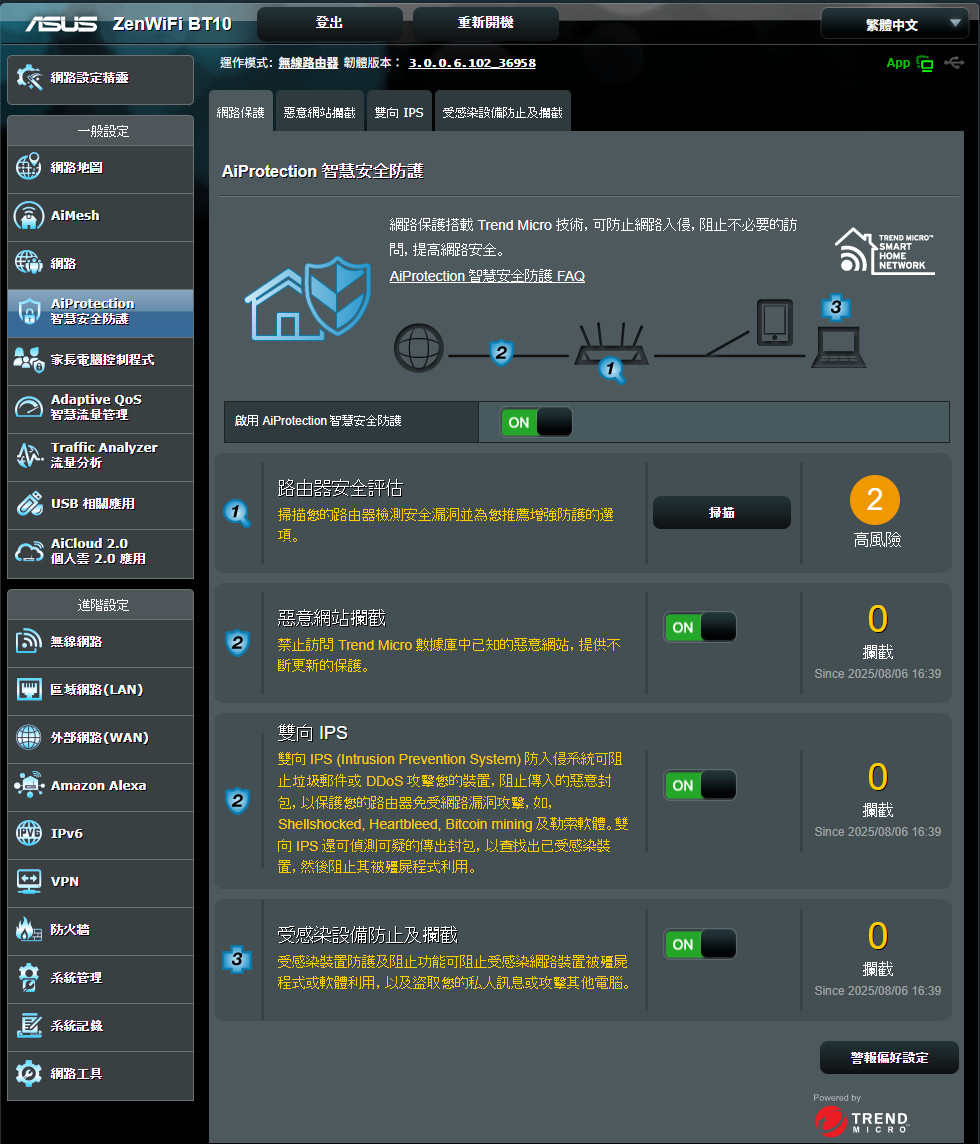Switch off 受感染設備防止及攔截 toggle
Screen dimensions: 980x1144
pyautogui.click(x=700, y=944)
